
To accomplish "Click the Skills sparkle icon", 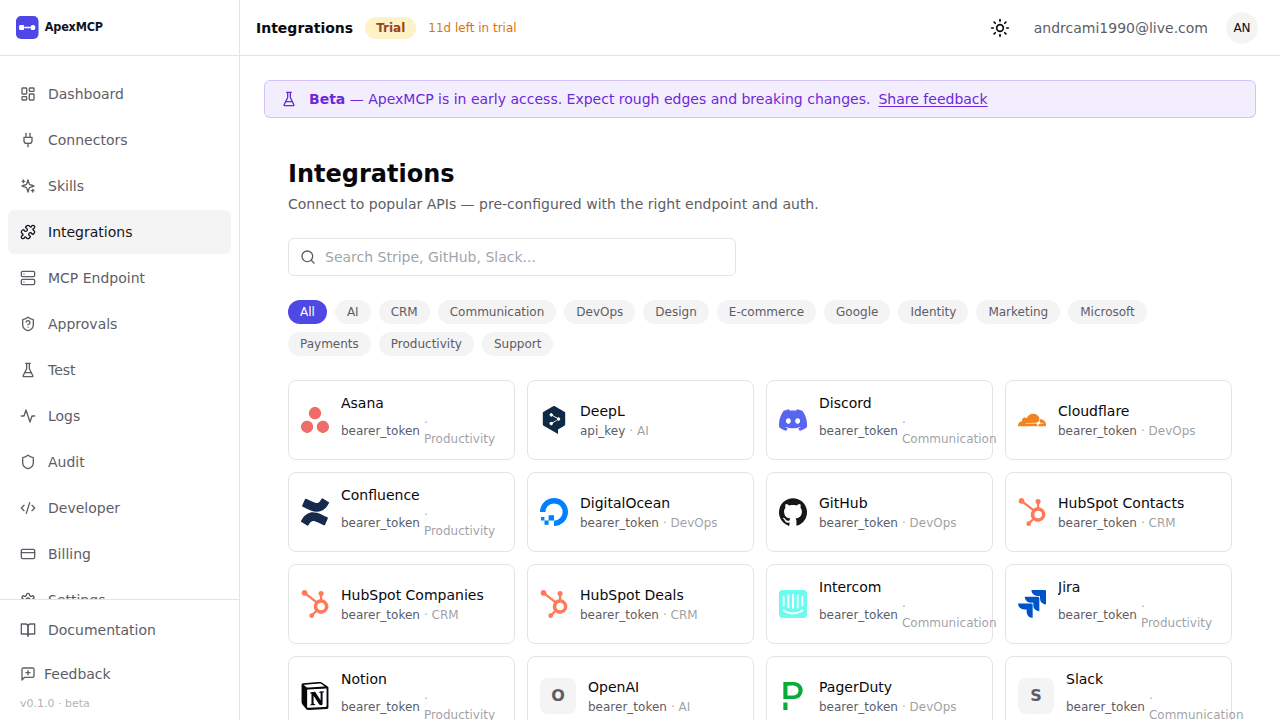I will pyautogui.click(x=28, y=186).
